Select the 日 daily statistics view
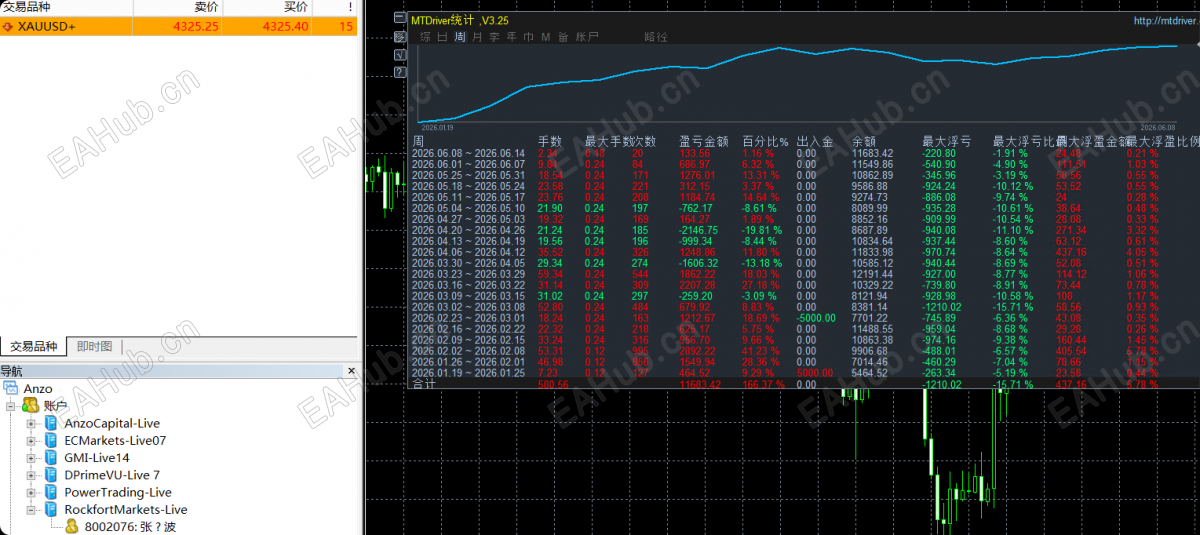The width and height of the screenshot is (1200, 535). tap(443, 37)
